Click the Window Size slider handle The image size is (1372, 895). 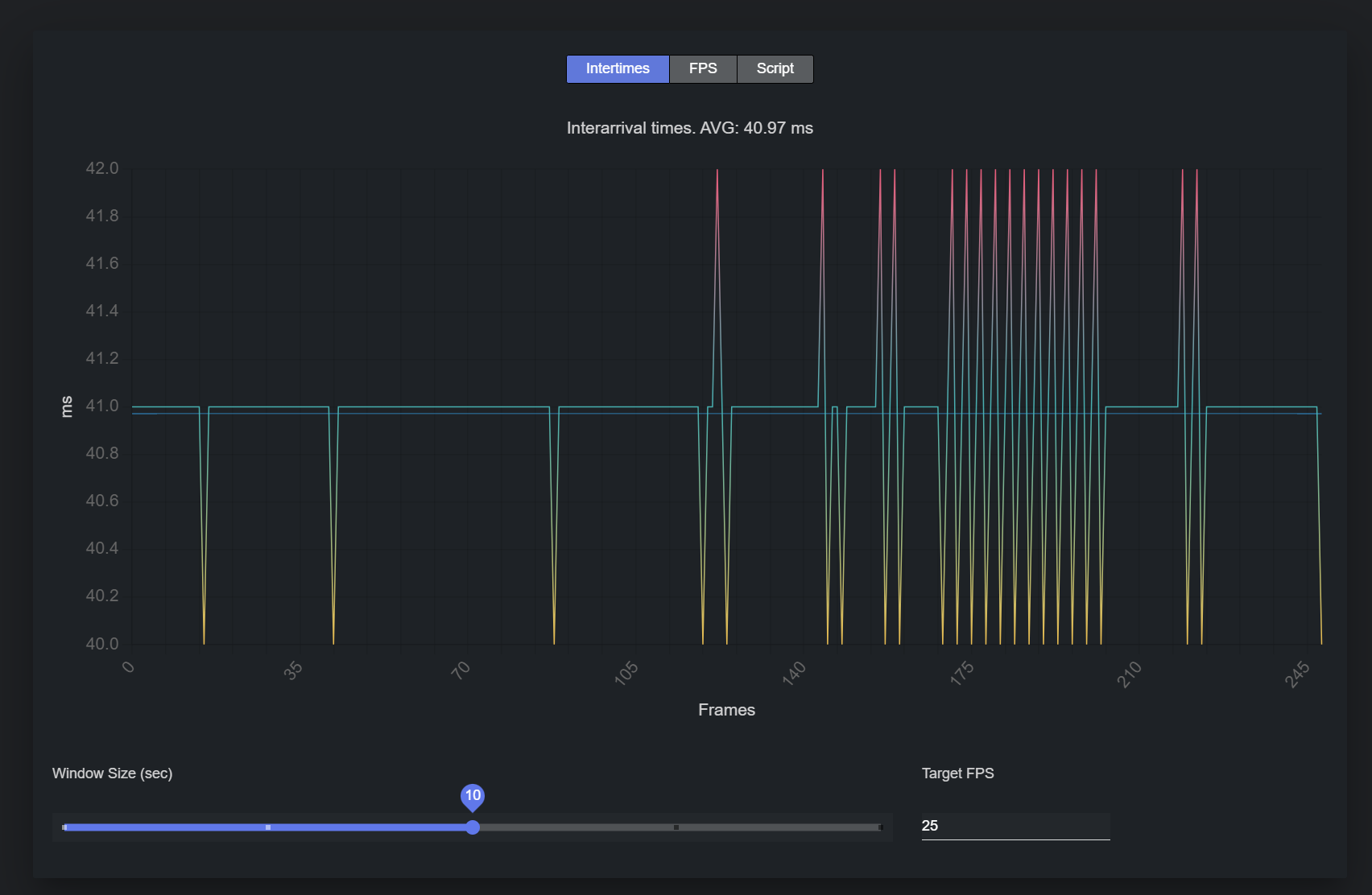473,827
